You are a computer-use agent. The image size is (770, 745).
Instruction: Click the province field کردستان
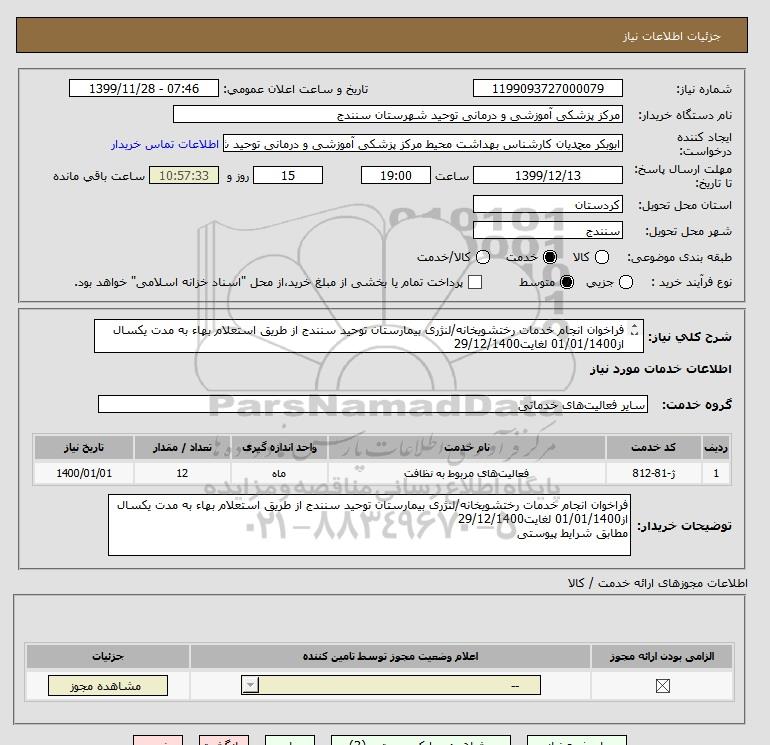548,204
